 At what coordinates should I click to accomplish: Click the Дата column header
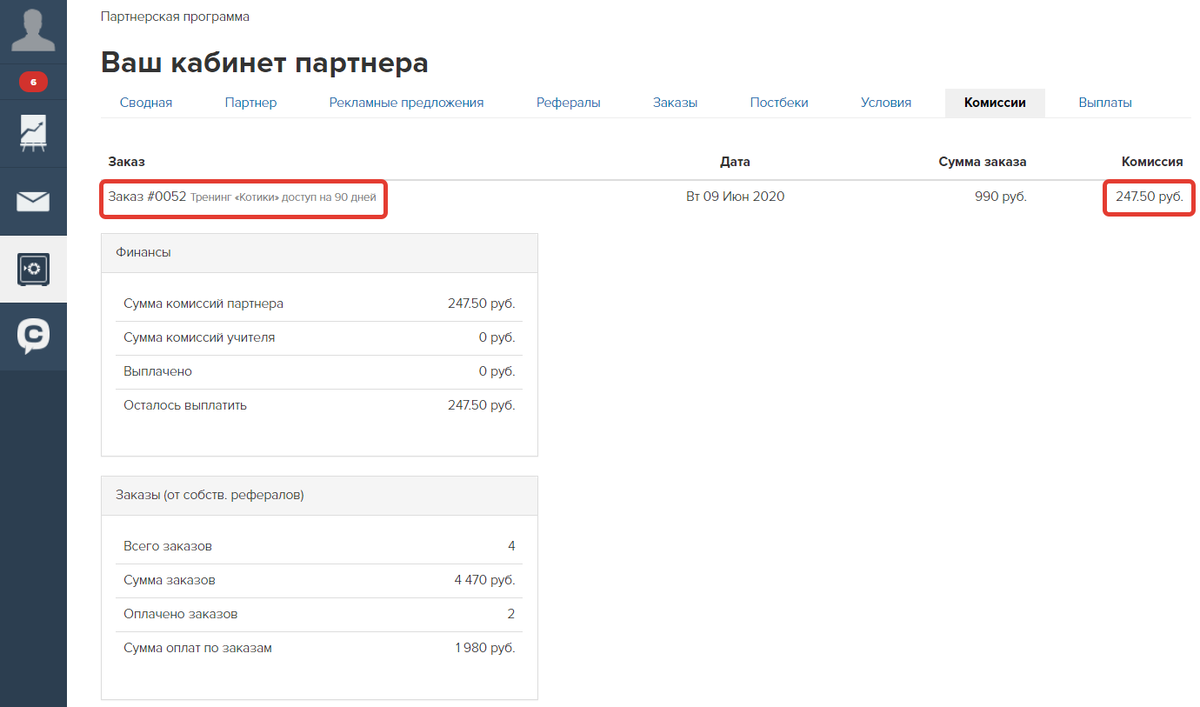point(735,161)
